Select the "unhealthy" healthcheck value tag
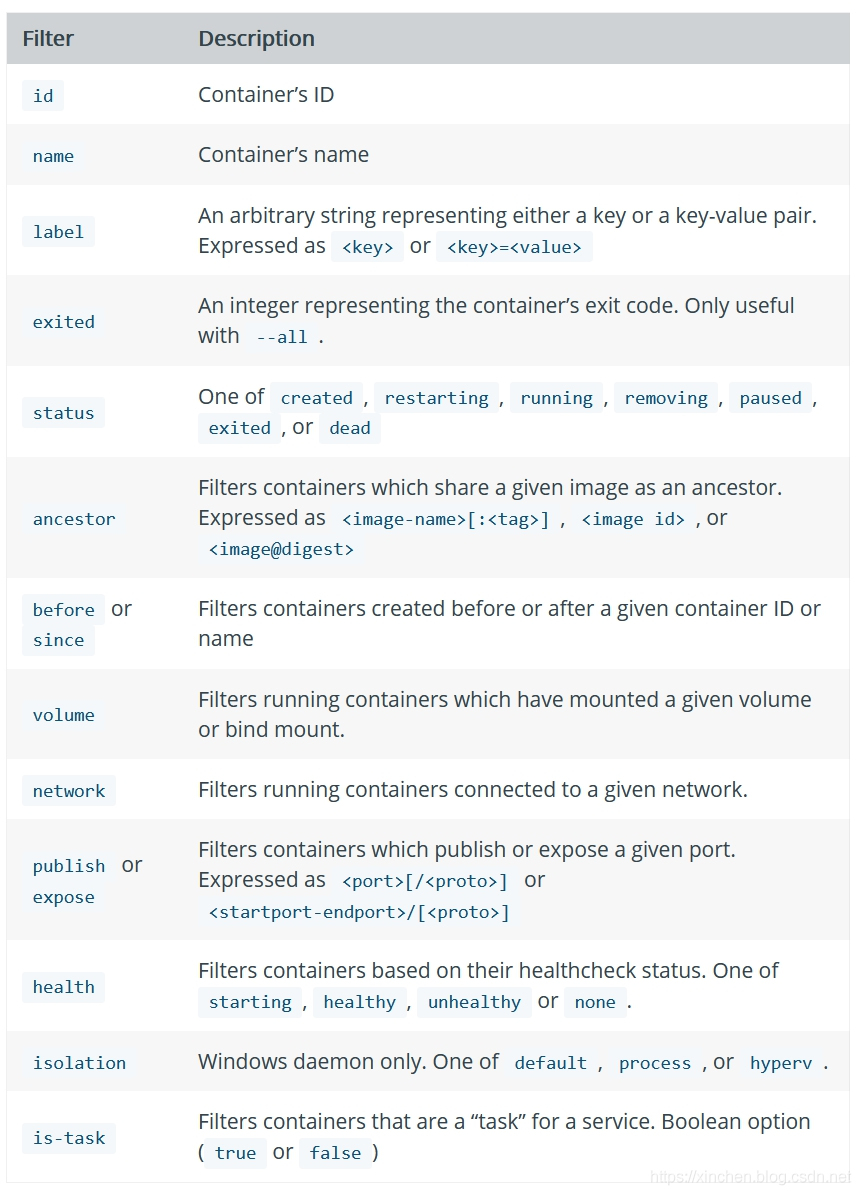The width and height of the screenshot is (861, 1195). (x=474, y=1002)
